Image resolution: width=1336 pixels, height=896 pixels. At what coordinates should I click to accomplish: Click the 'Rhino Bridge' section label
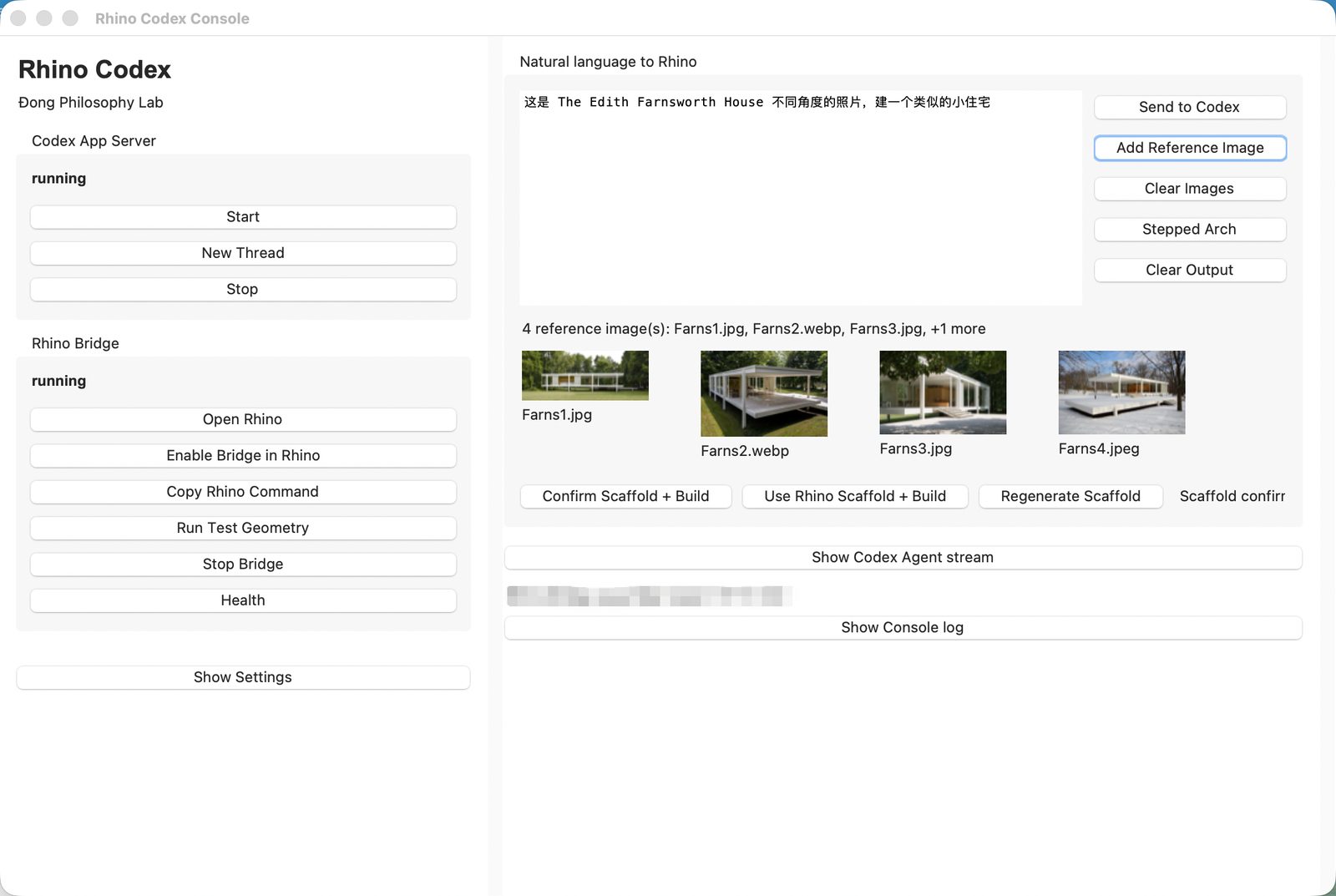(75, 343)
